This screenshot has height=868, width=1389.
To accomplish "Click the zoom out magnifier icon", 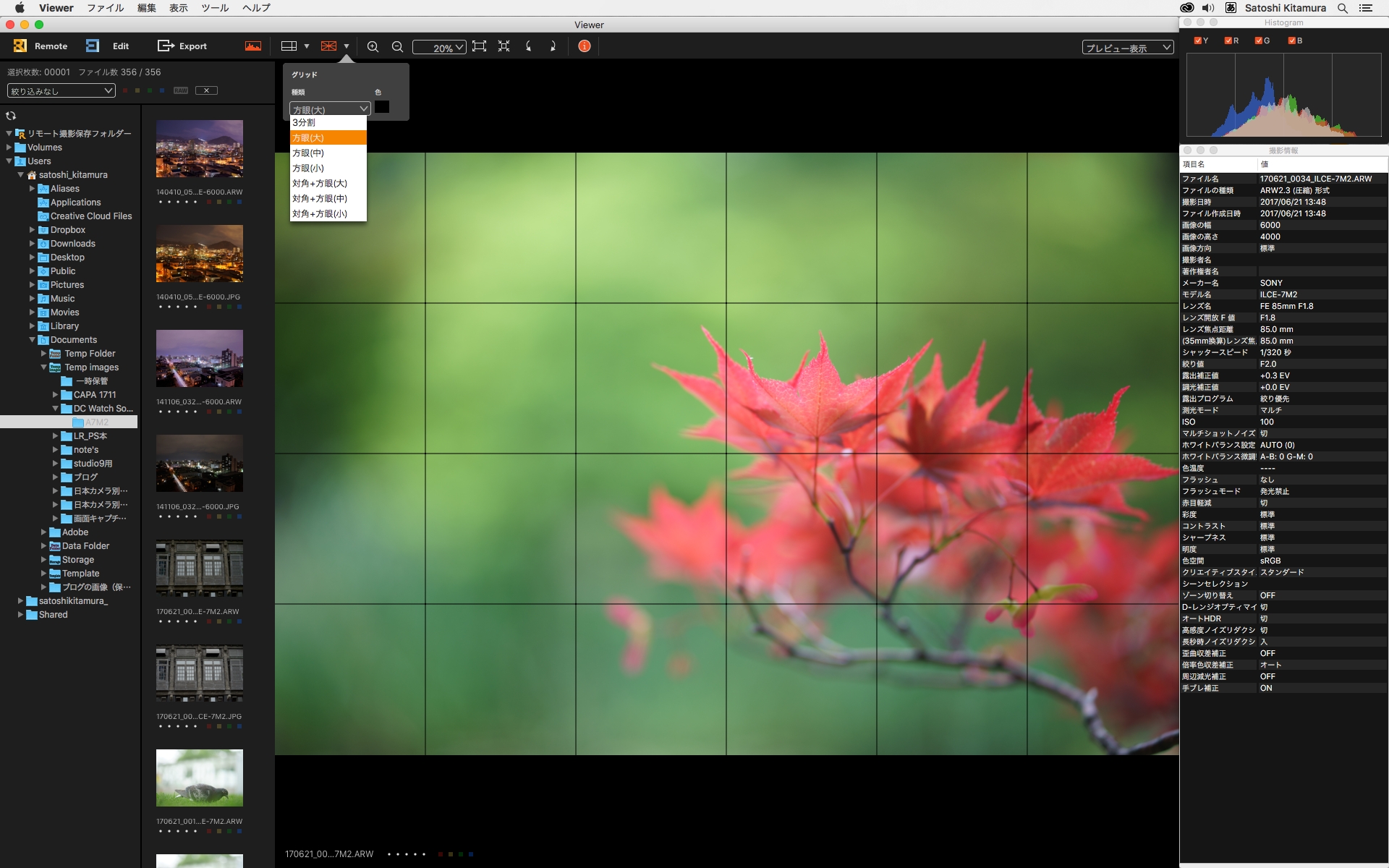I will (x=397, y=46).
